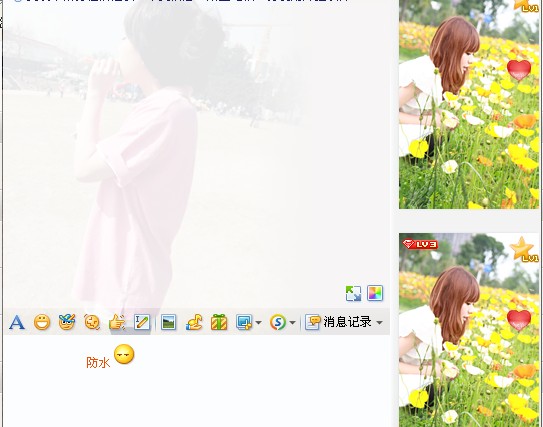
Task: Click the heart on the avatar without LV3 badge
Action: [519, 70]
